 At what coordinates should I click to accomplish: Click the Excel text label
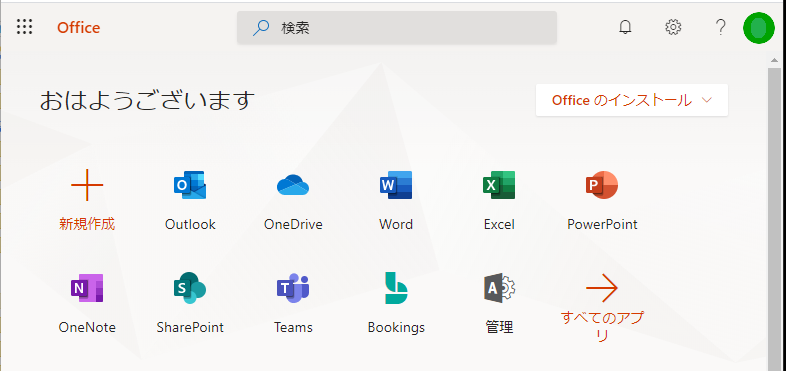pos(499,224)
